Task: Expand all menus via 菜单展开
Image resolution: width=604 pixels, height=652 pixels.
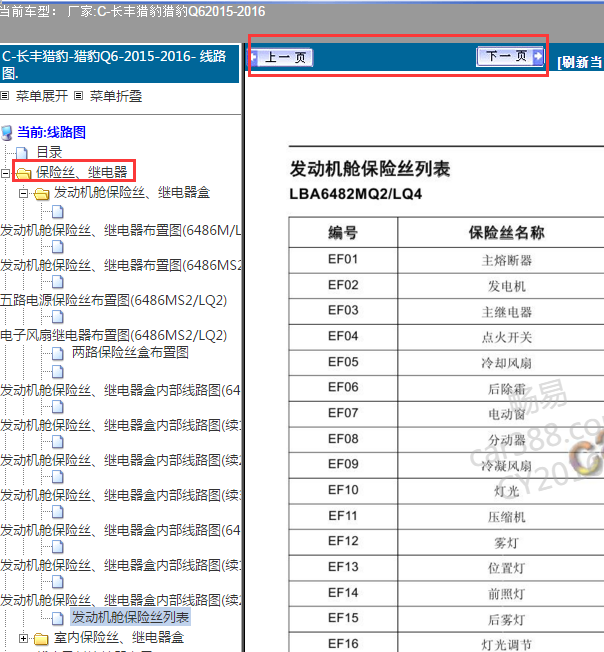Action: click(42, 96)
